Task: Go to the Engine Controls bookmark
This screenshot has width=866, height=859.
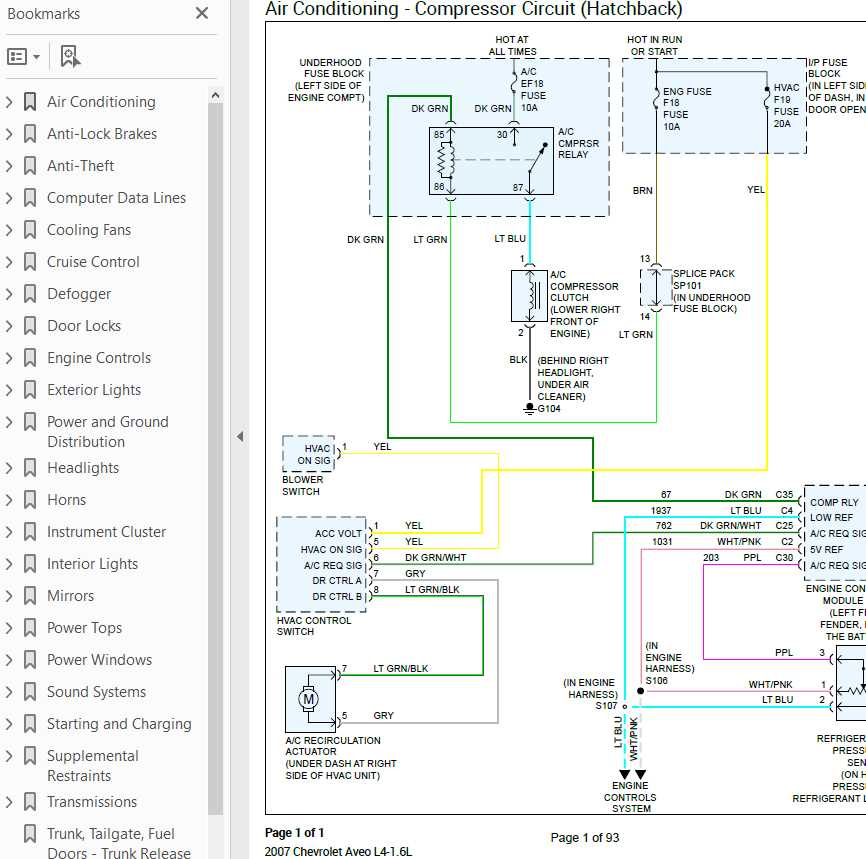Action: [x=99, y=359]
